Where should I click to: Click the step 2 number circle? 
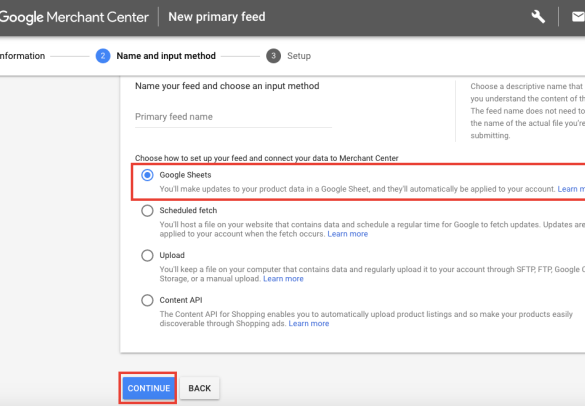(103, 56)
